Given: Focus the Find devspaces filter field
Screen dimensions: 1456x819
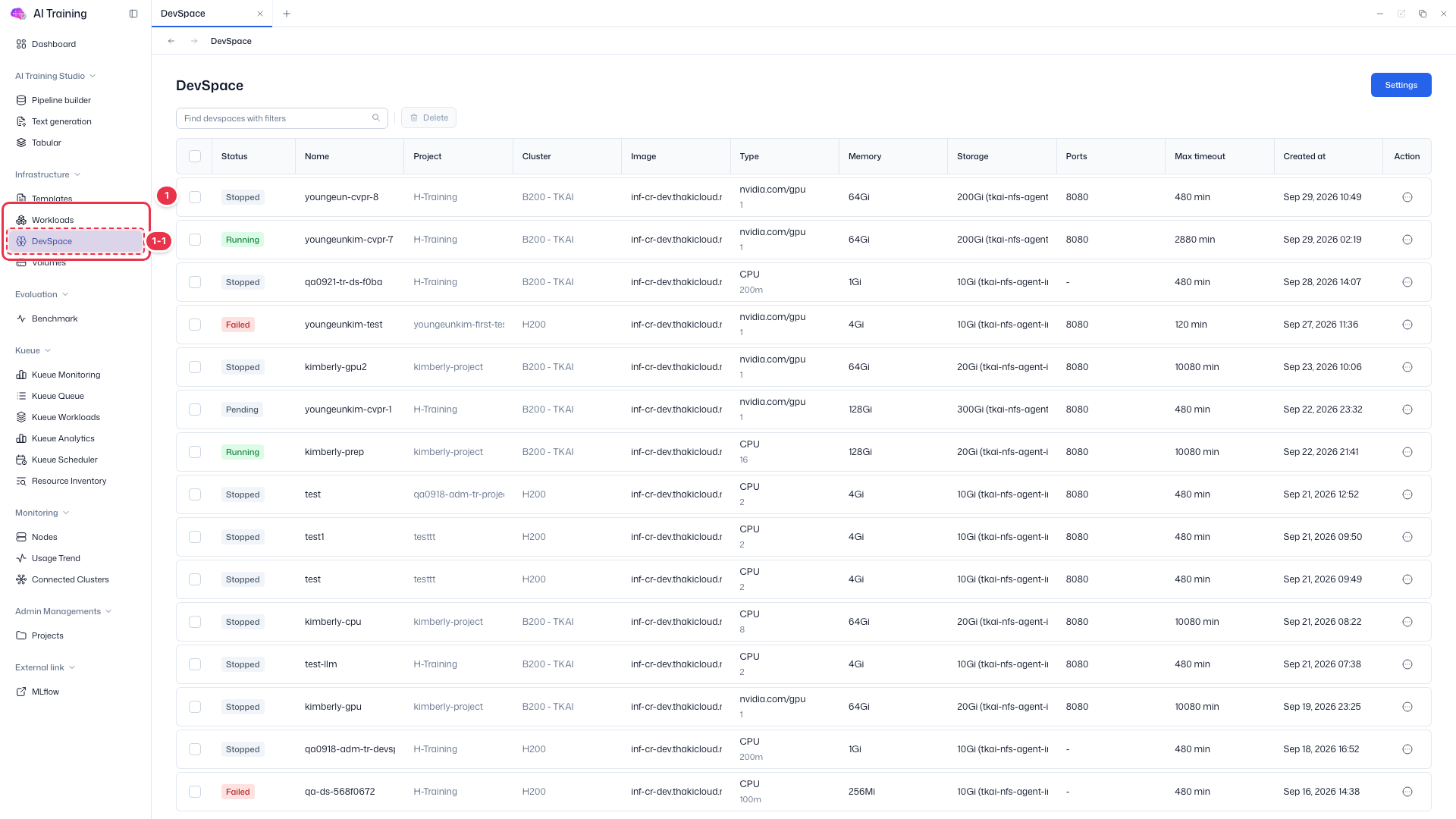Looking at the screenshot, I should coord(282,118).
